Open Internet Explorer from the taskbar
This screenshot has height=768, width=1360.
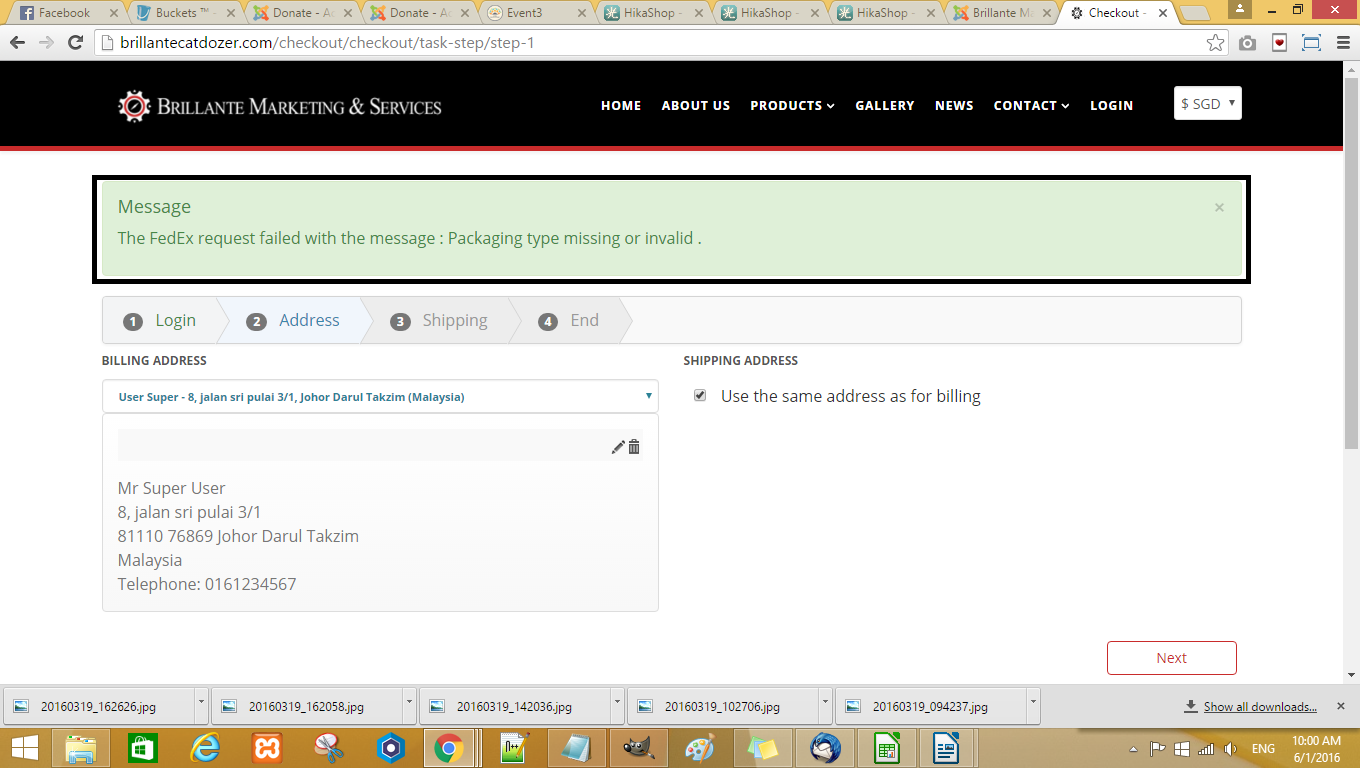click(206, 748)
